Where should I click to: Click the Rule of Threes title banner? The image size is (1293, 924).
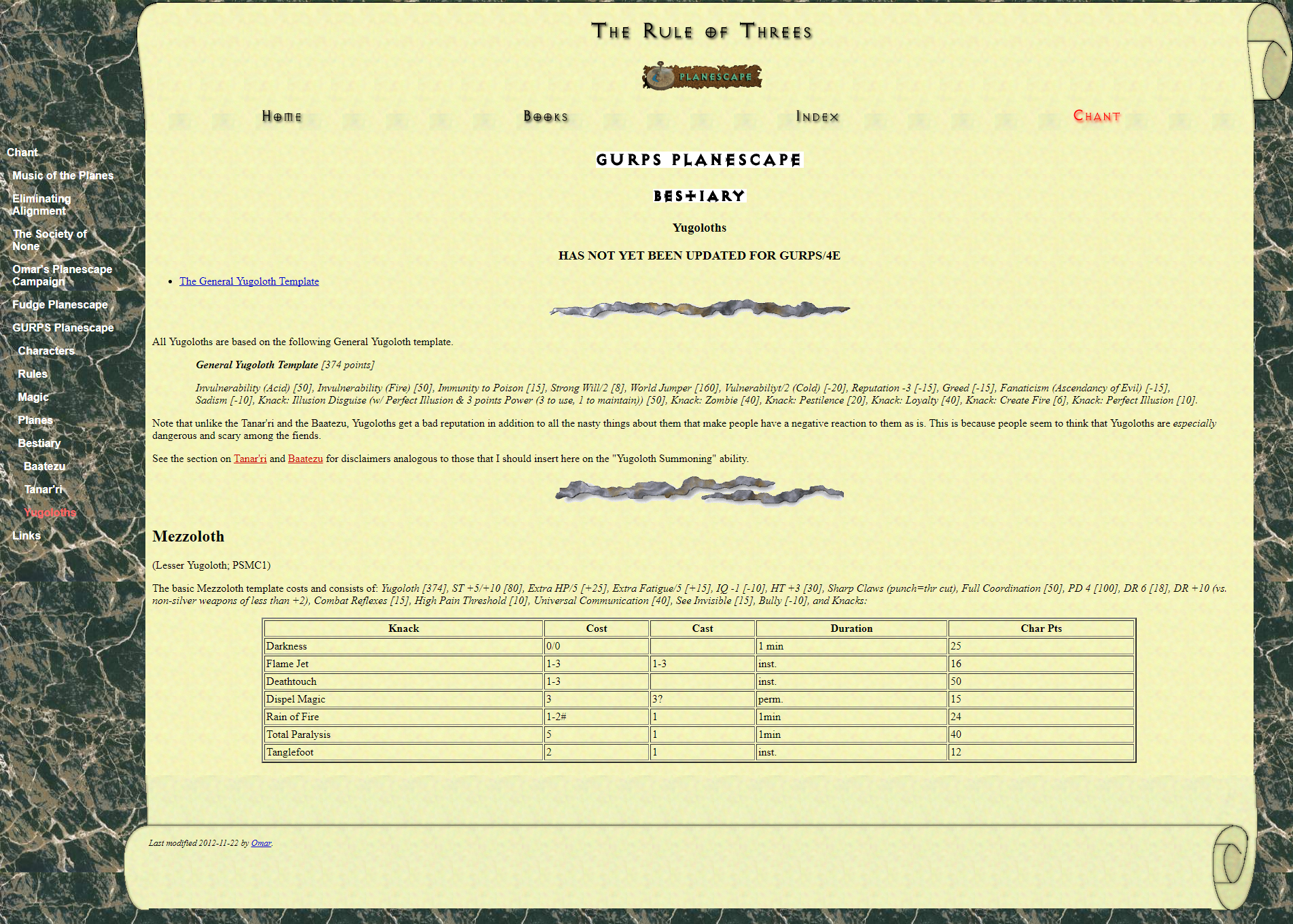click(x=701, y=31)
